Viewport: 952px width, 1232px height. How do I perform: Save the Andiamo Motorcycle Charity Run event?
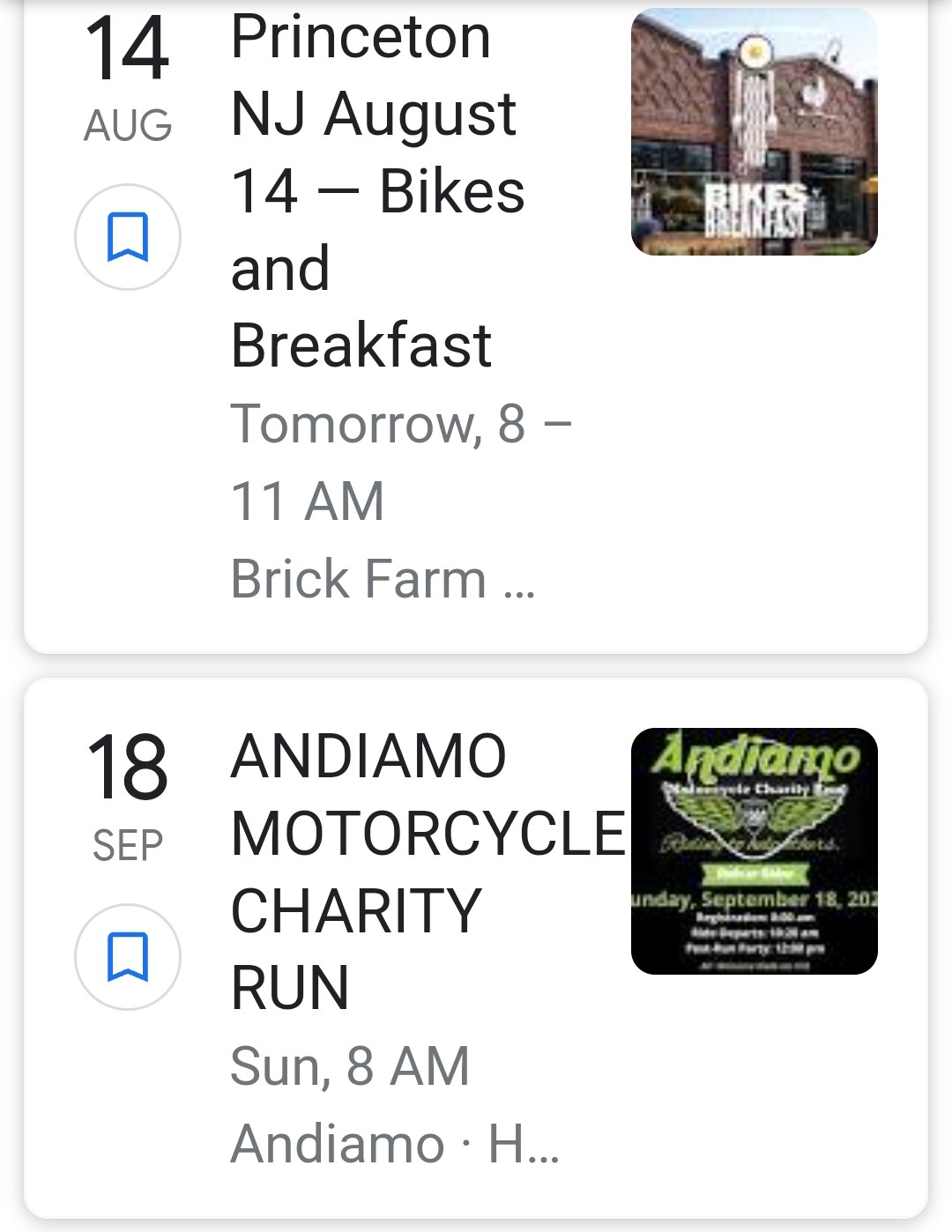[128, 957]
